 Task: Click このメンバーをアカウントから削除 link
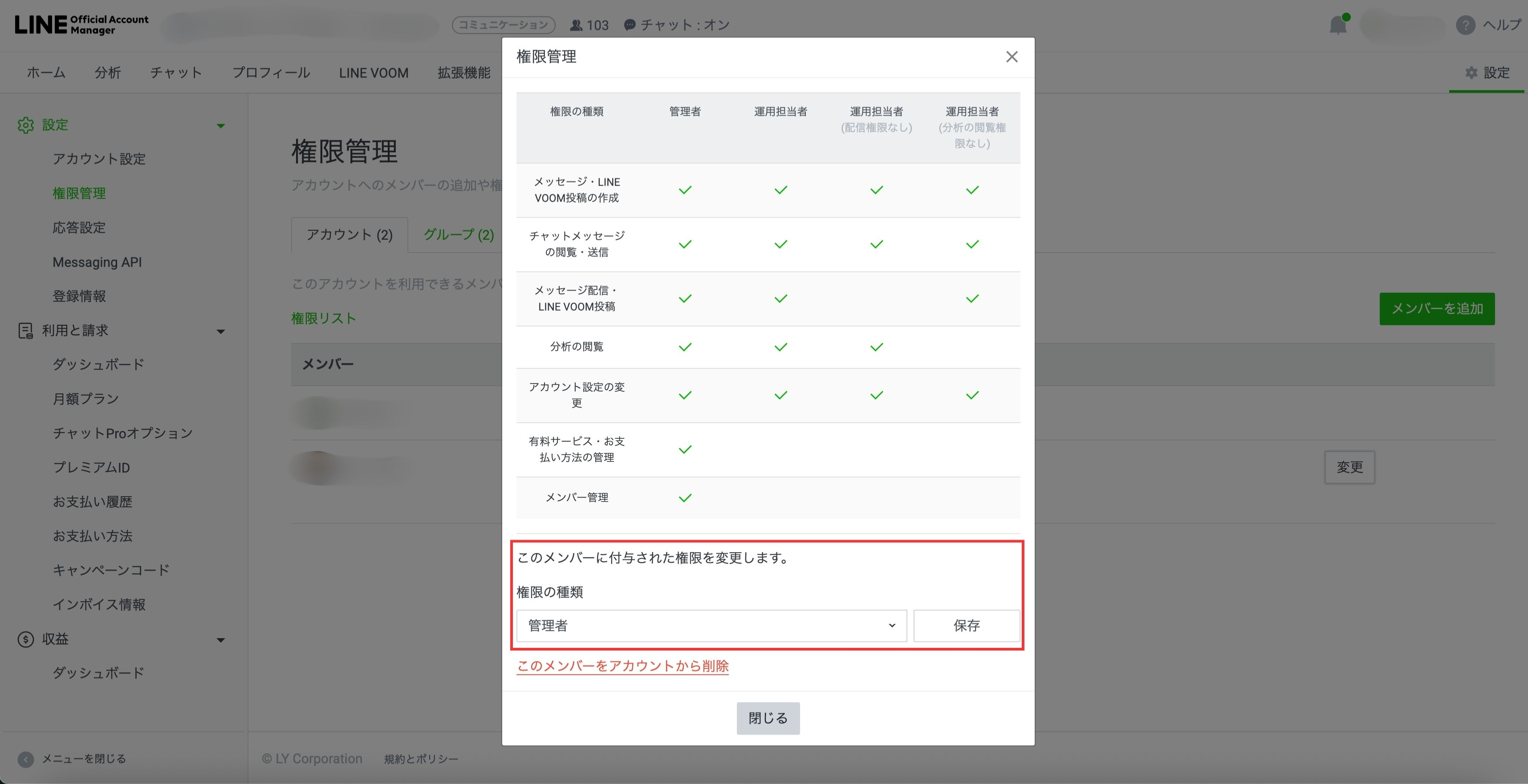[622, 666]
